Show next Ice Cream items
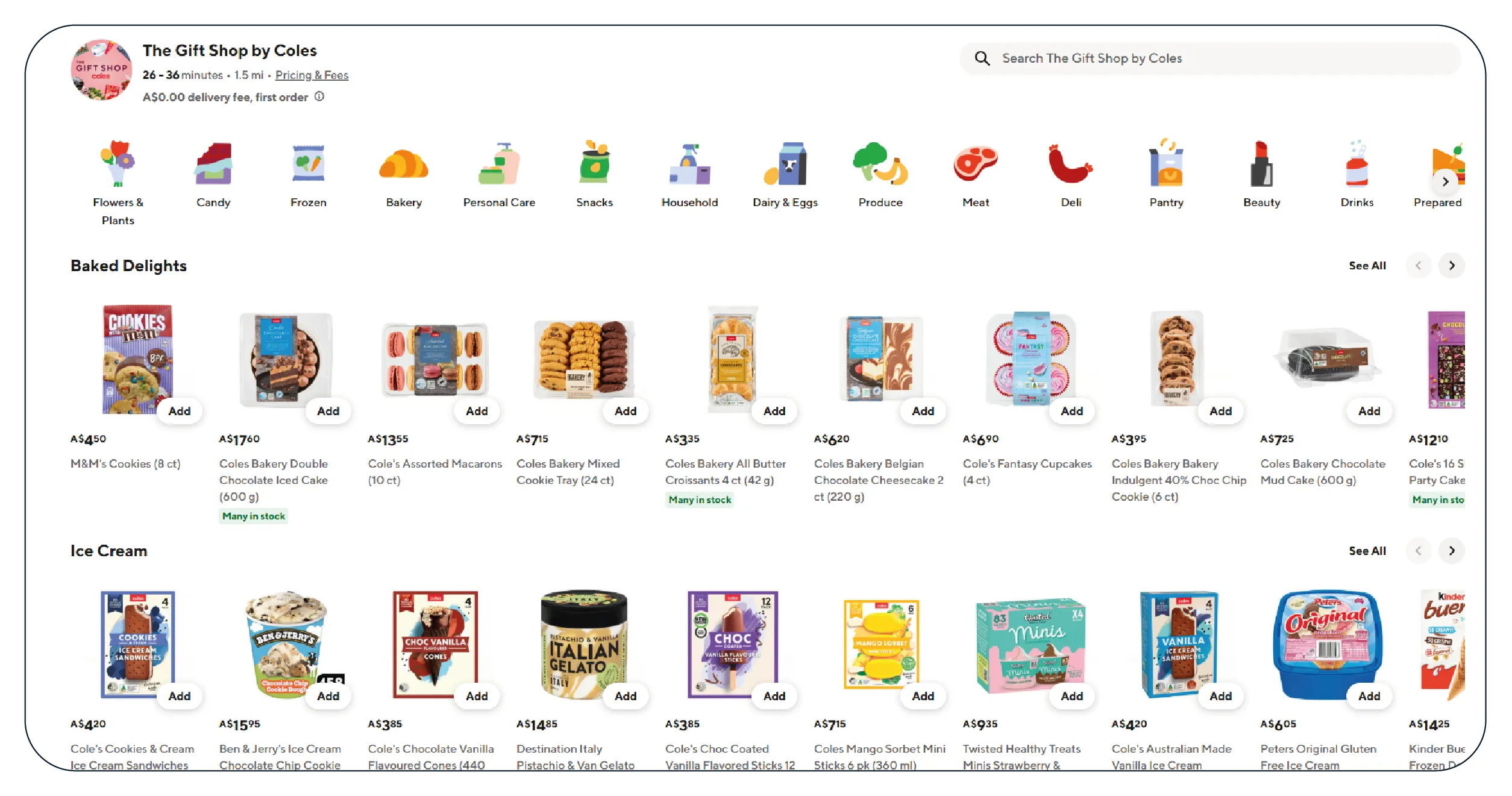The width and height of the screenshot is (1512, 796). [x=1451, y=551]
